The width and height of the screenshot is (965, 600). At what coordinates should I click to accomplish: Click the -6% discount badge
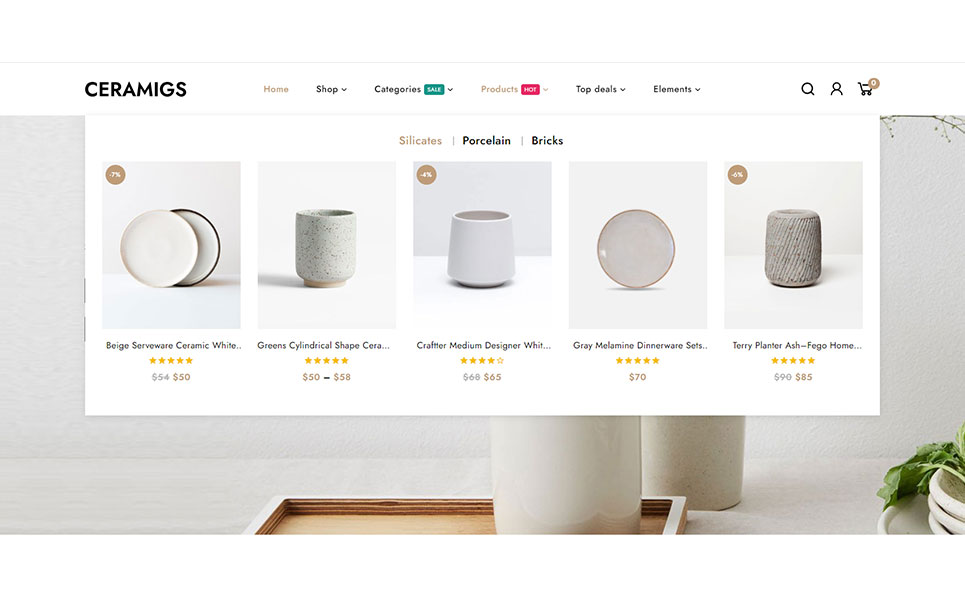(737, 175)
